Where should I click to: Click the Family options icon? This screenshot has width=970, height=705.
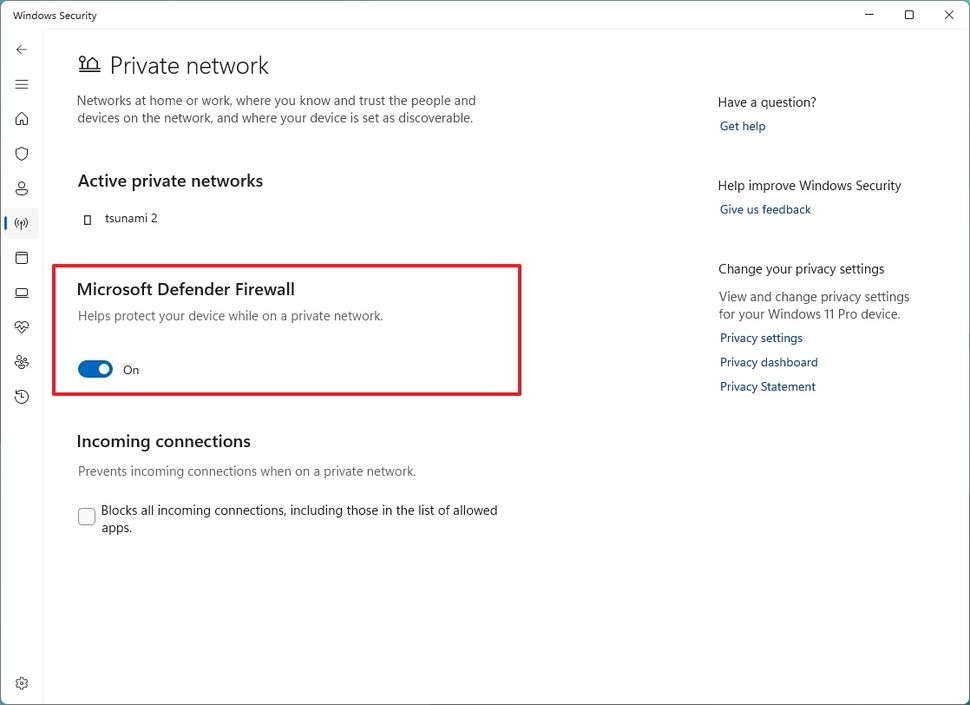tap(21, 361)
